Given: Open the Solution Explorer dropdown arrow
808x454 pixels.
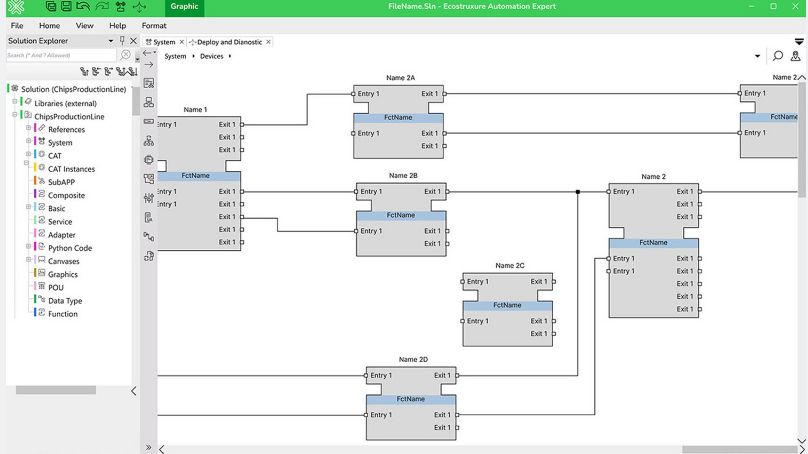Looking at the screenshot, I should 110,41.
